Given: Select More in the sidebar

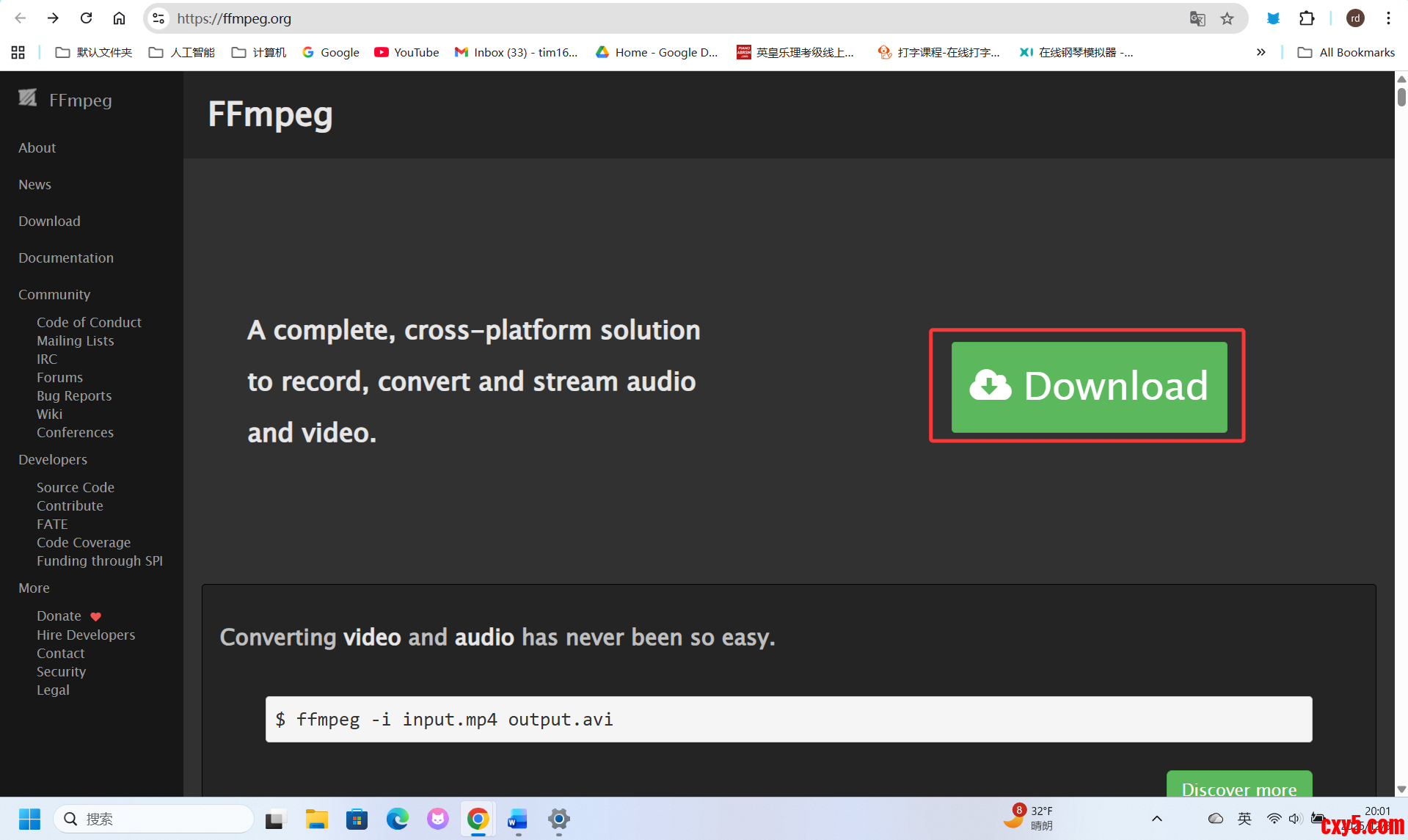Looking at the screenshot, I should click(34, 588).
